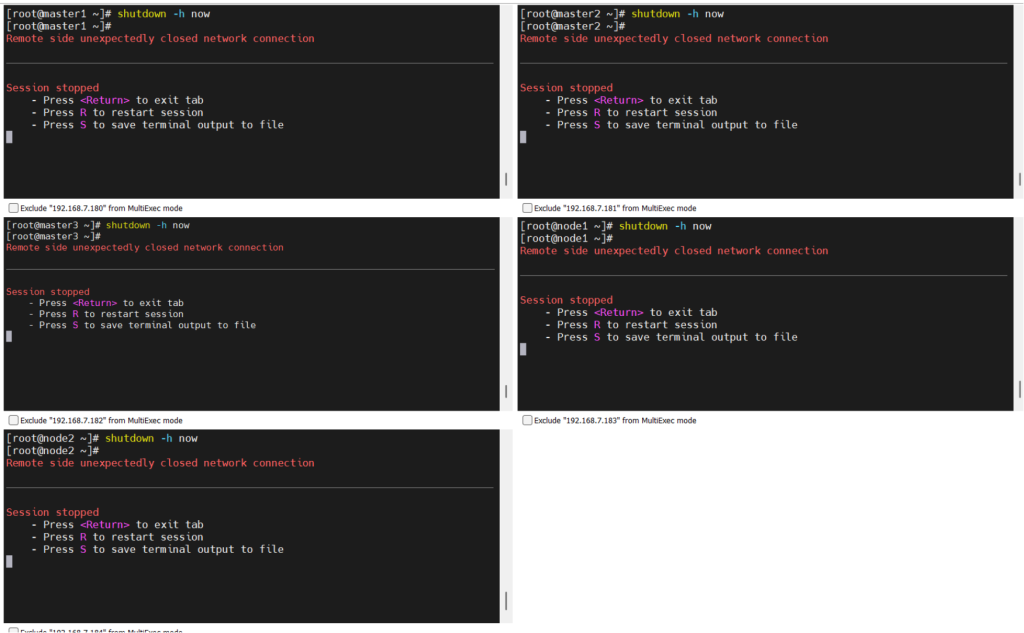The height and width of the screenshot is (633, 1024).
Task: Click the "<Return>" text in node2 terminal
Action: 105,524
